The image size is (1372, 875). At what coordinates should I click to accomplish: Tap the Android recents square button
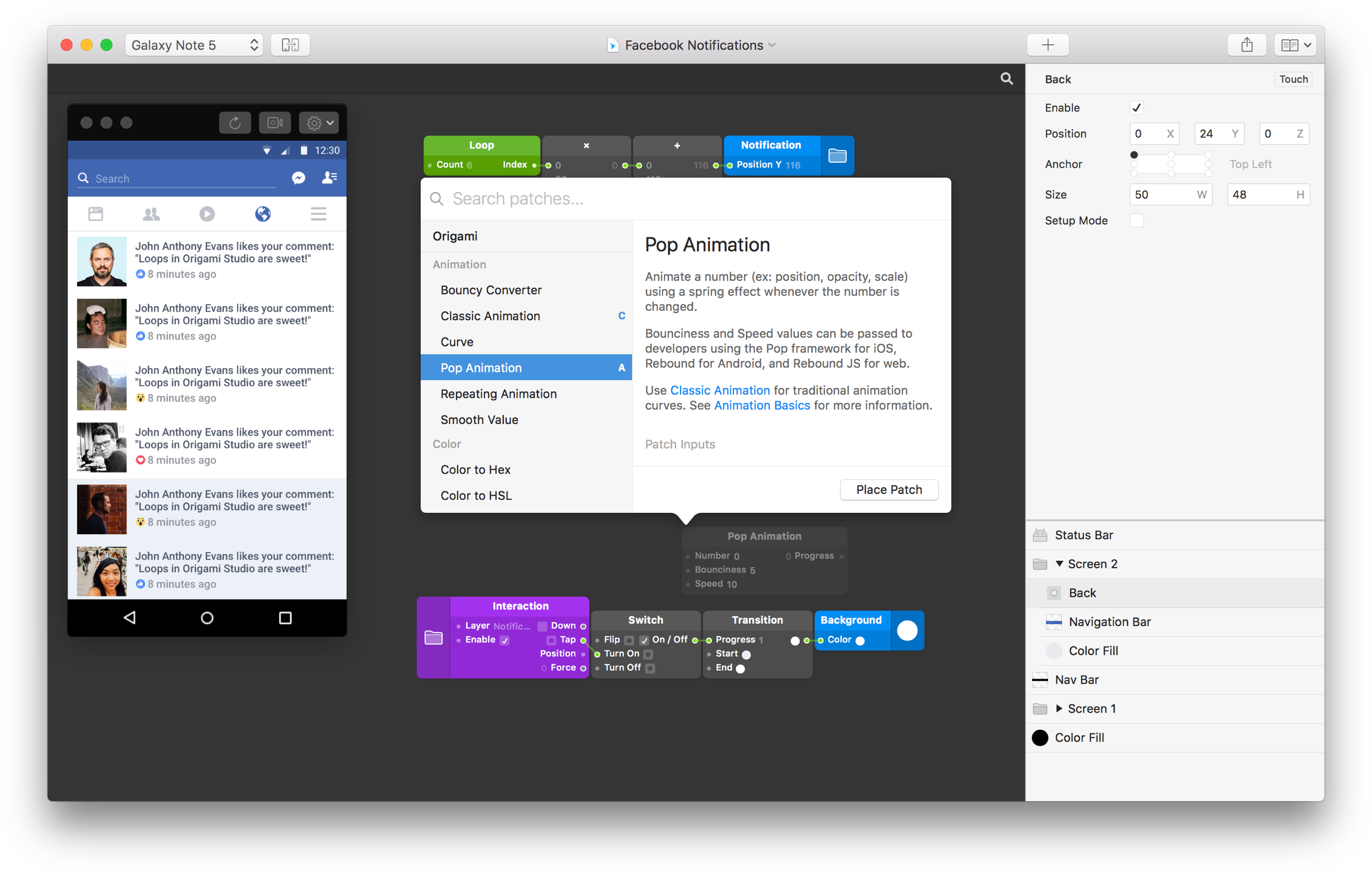pyautogui.click(x=285, y=618)
